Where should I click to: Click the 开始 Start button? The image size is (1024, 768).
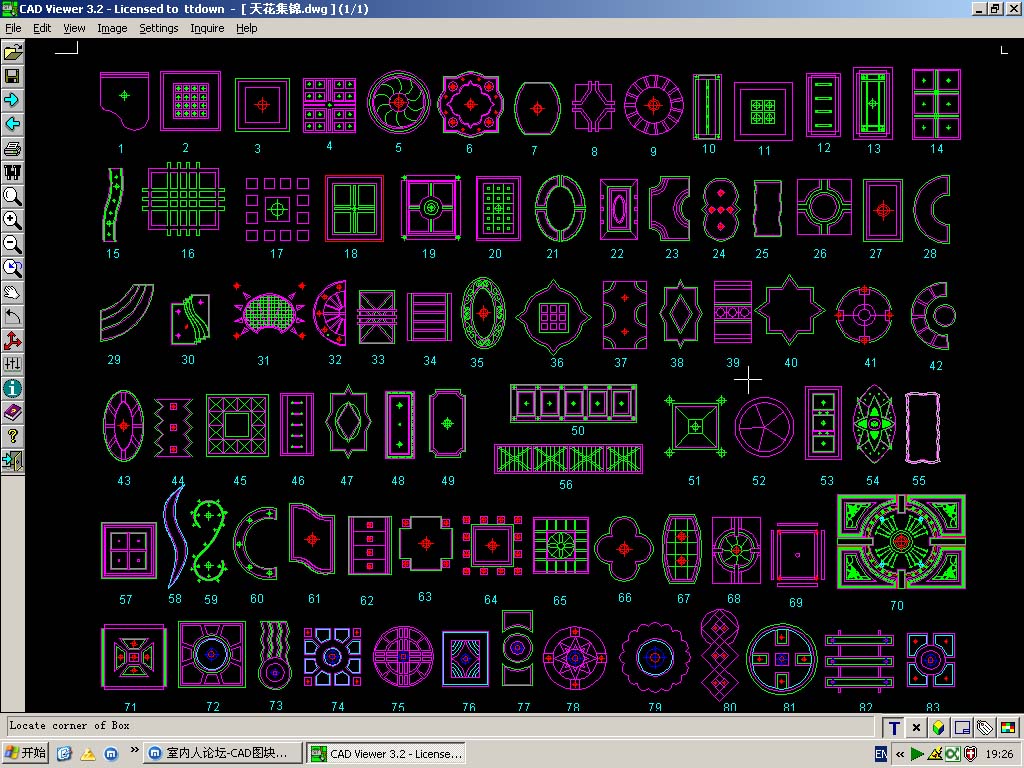coord(26,753)
